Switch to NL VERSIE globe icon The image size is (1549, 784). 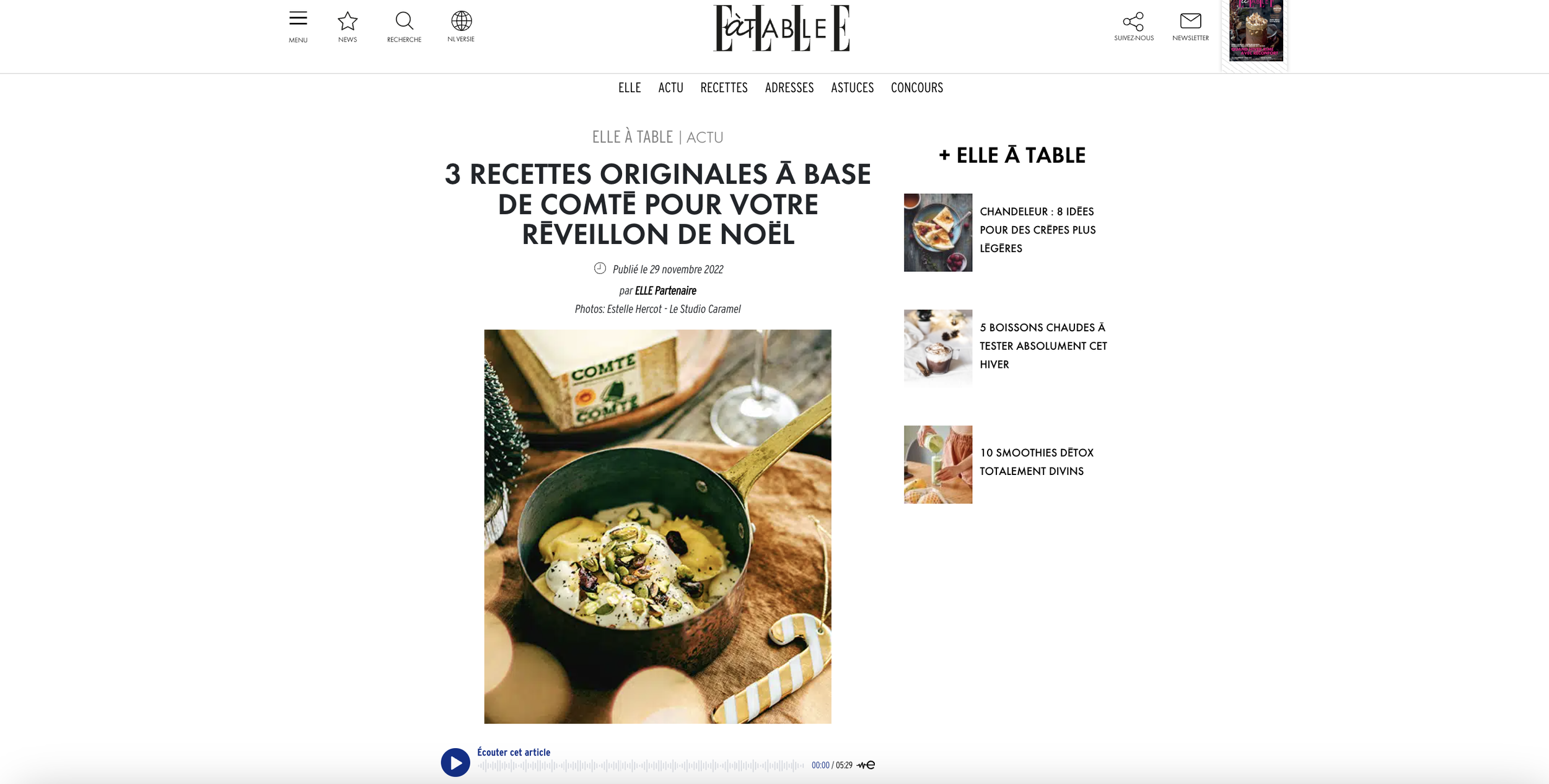[461, 21]
